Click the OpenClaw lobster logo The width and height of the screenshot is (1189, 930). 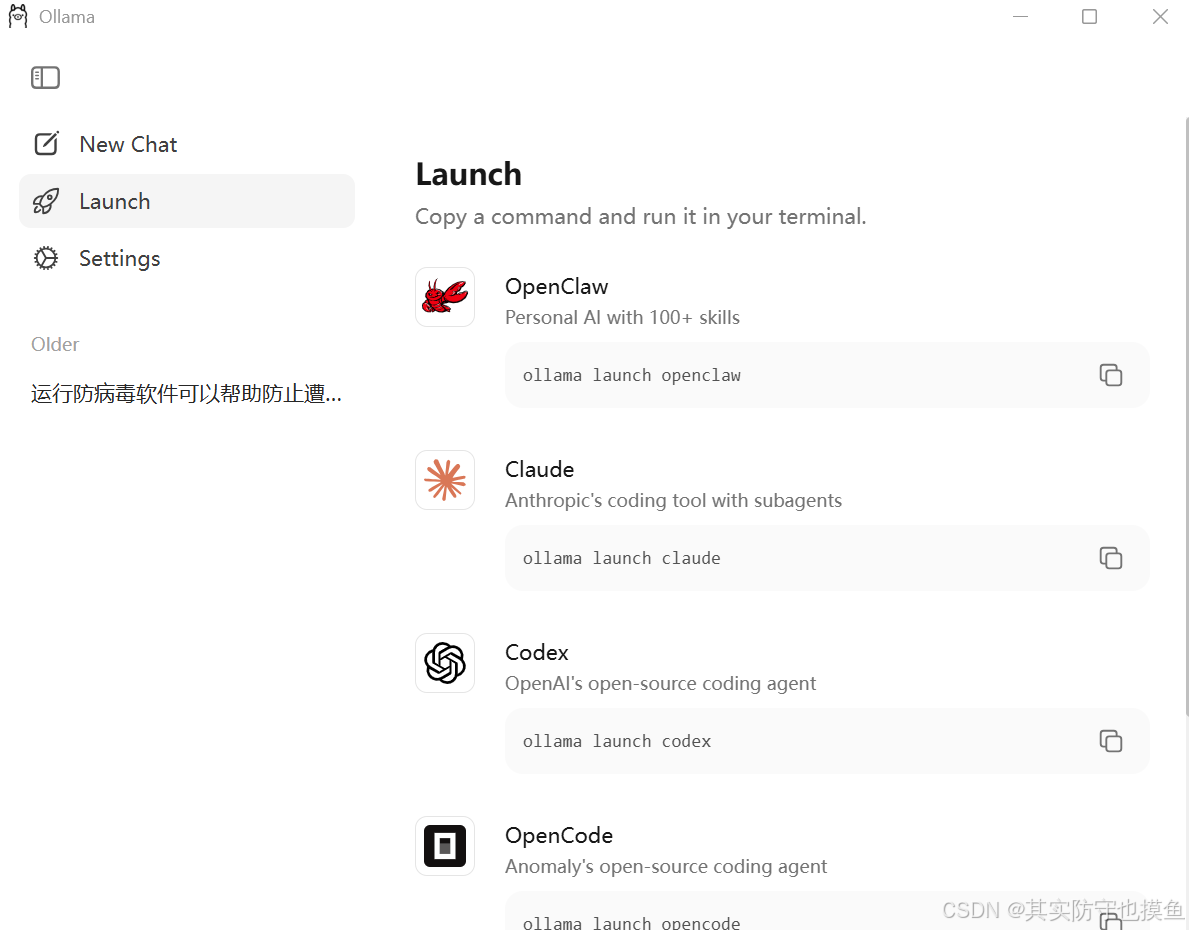click(445, 297)
